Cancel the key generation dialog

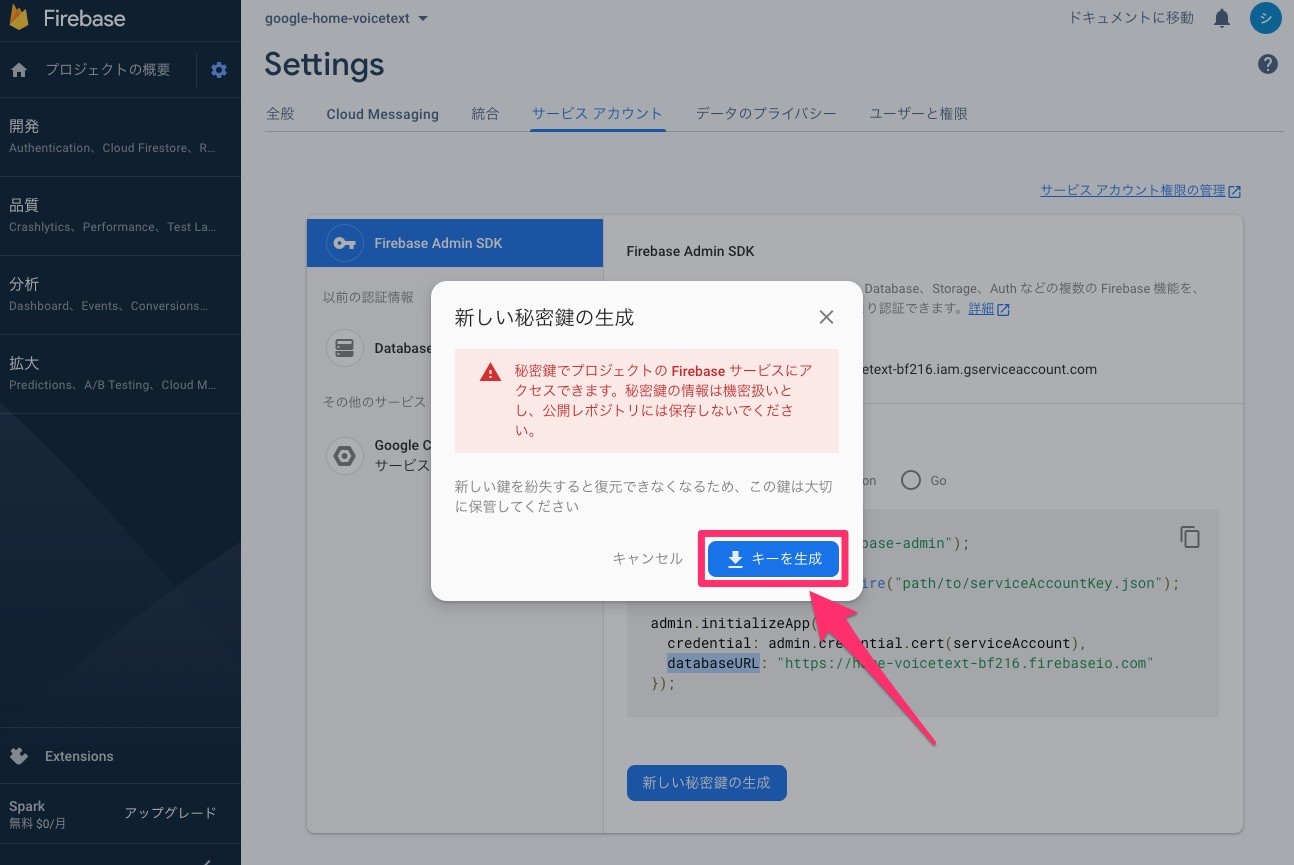647,559
